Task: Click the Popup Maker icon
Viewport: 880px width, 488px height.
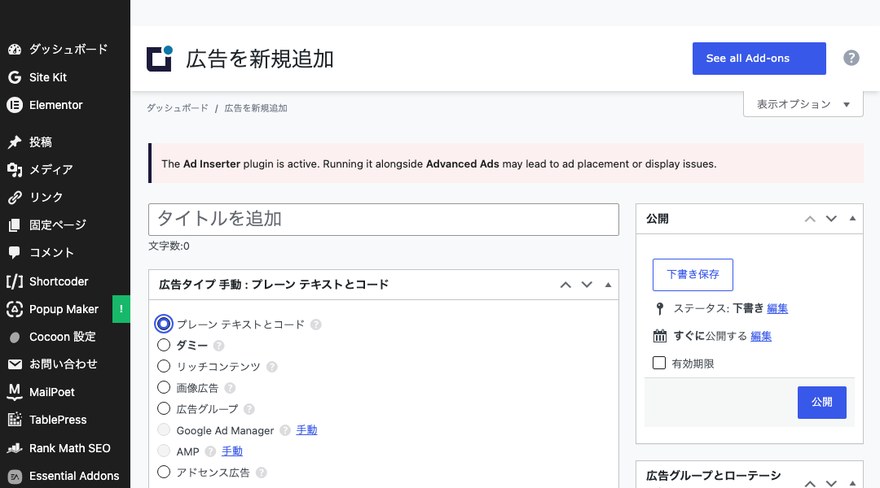Action: (x=15, y=309)
